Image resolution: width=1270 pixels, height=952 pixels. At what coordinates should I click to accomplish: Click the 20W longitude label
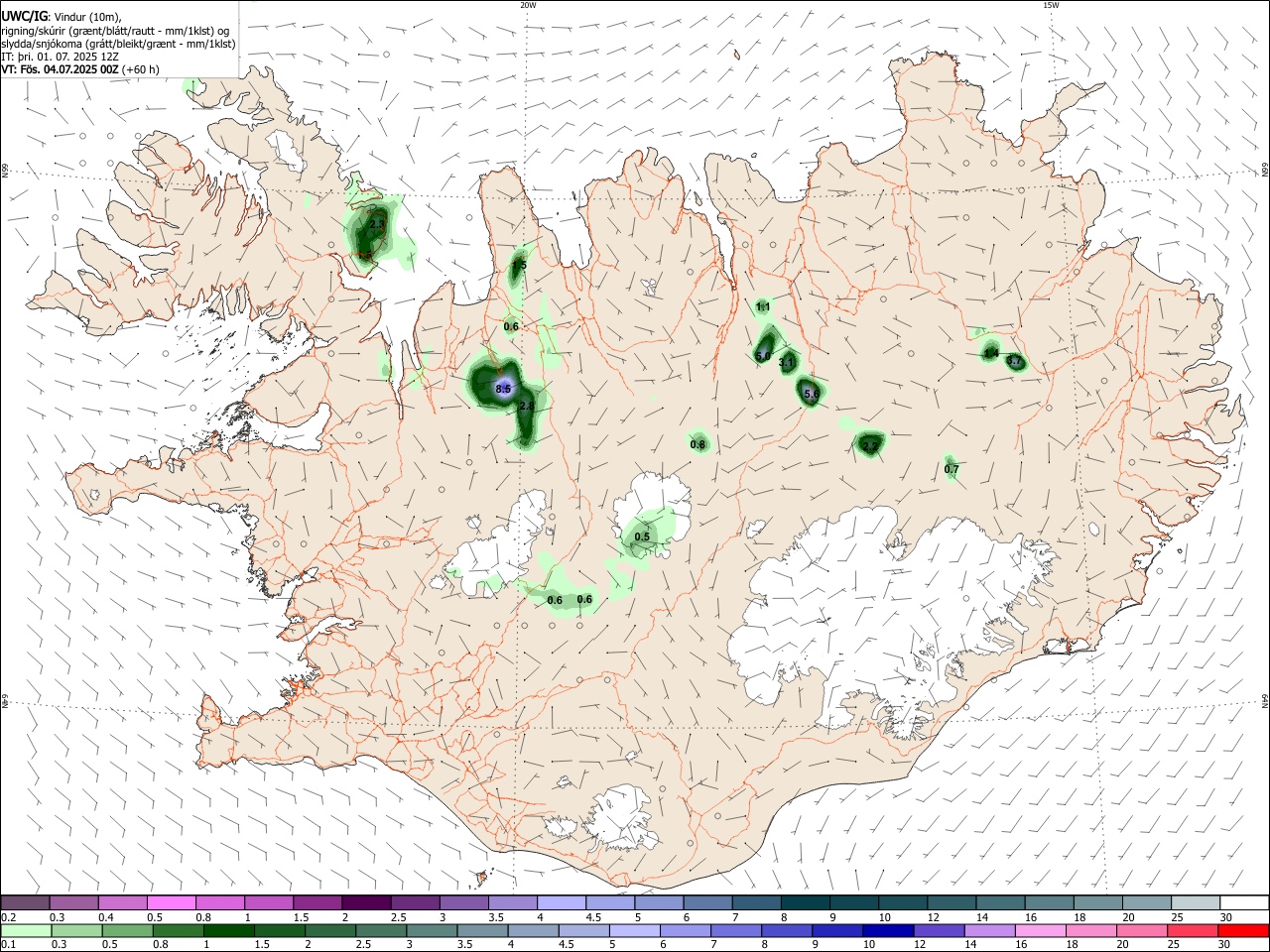point(528,5)
